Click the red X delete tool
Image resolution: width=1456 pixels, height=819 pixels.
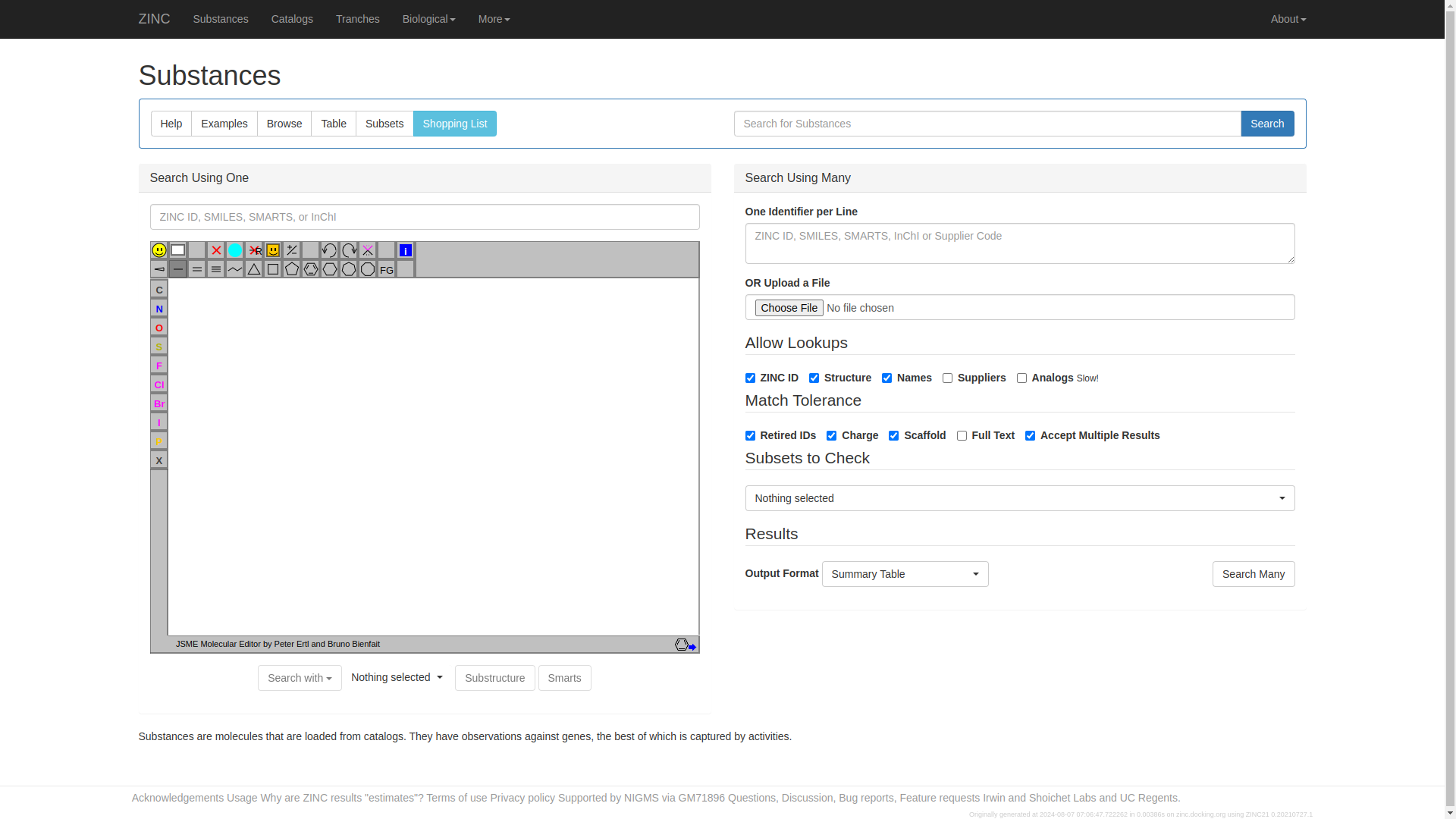(216, 250)
